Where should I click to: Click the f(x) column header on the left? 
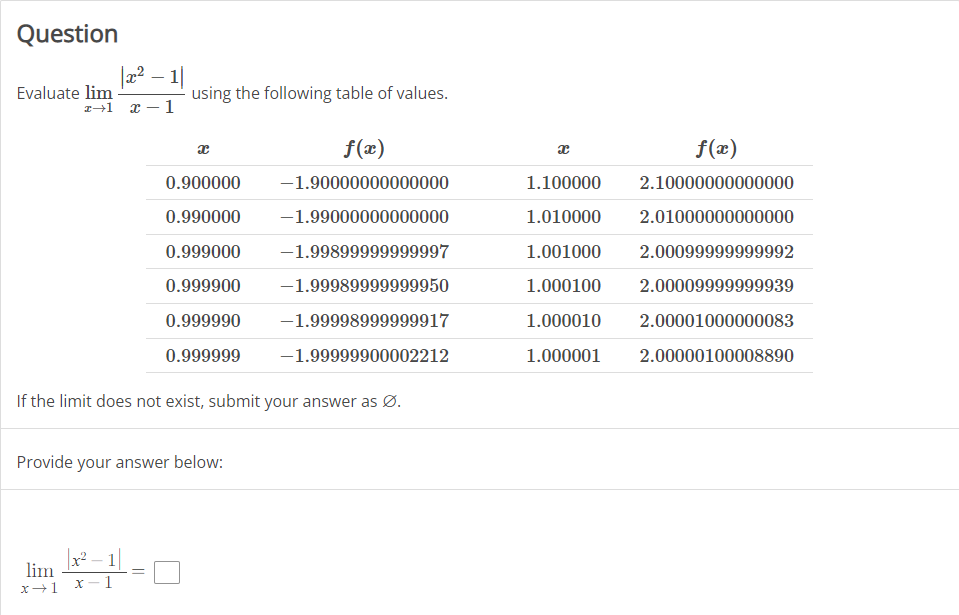click(x=365, y=149)
